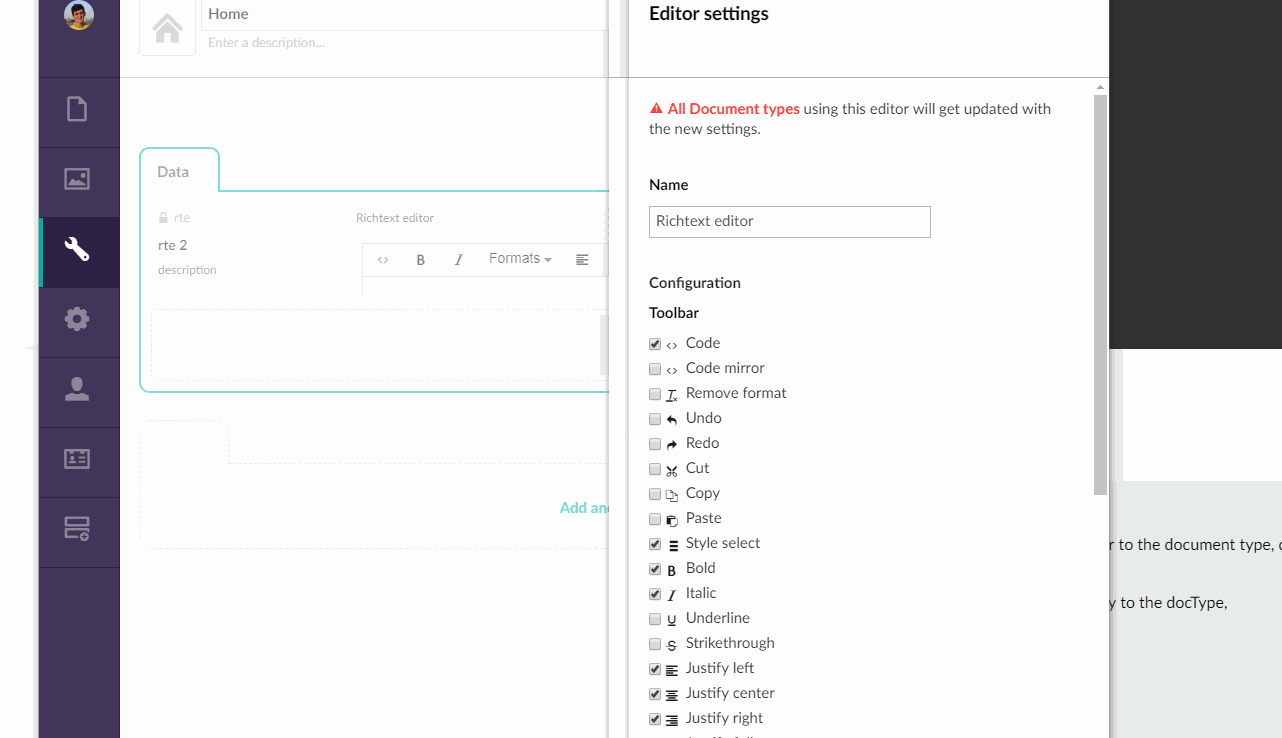
Task: Open the Formats dropdown in rte toolbar
Action: tap(520, 259)
